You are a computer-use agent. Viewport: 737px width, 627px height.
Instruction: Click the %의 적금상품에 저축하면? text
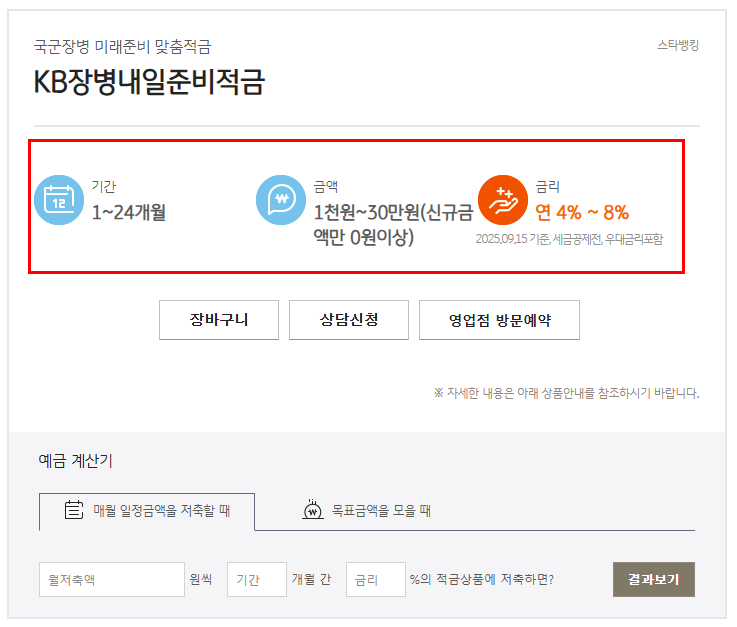tap(482, 579)
